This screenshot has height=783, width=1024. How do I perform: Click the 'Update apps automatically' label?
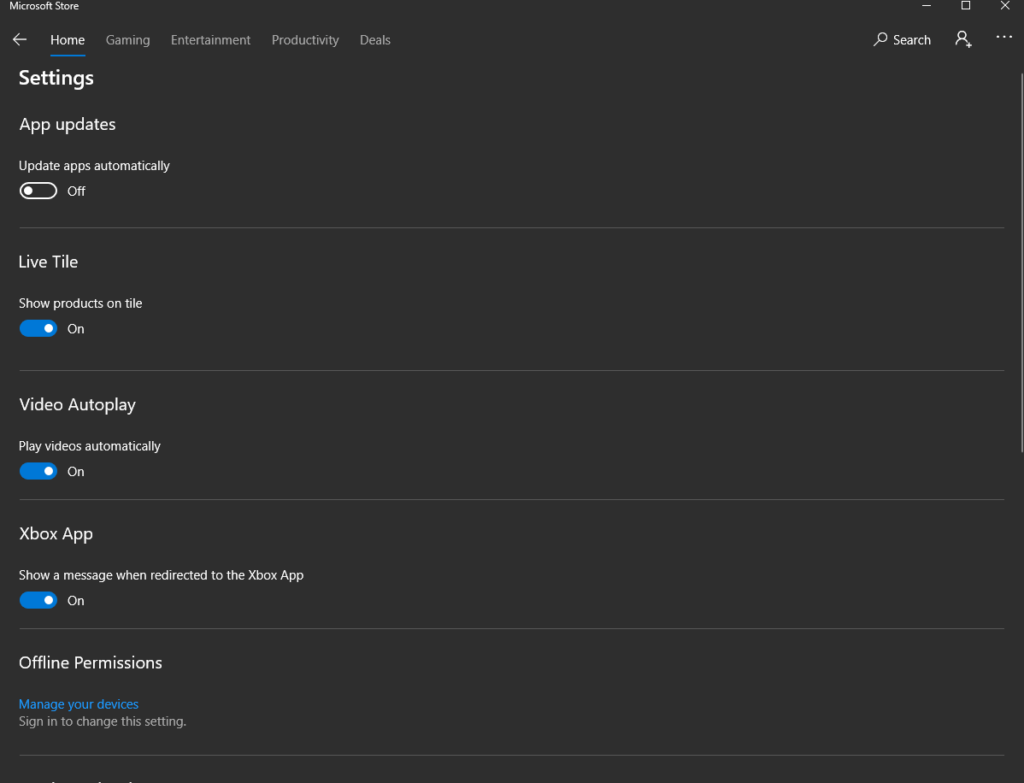(x=94, y=166)
